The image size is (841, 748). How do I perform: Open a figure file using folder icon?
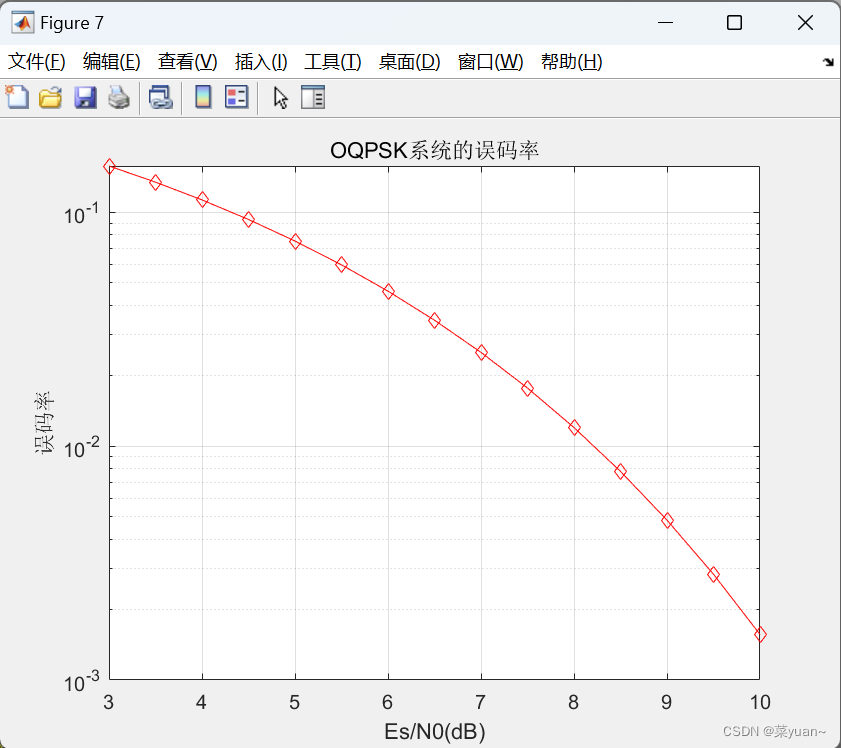50,97
